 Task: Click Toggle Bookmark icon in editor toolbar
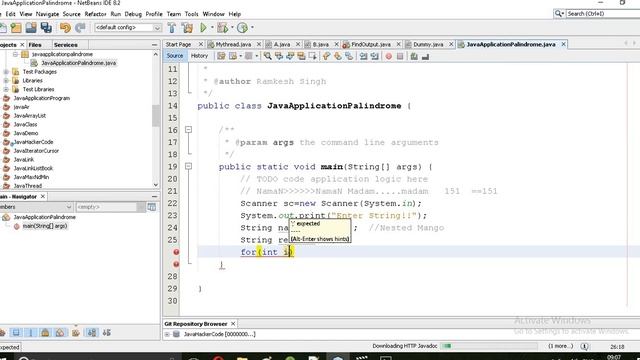pyautogui.click(x=349, y=56)
